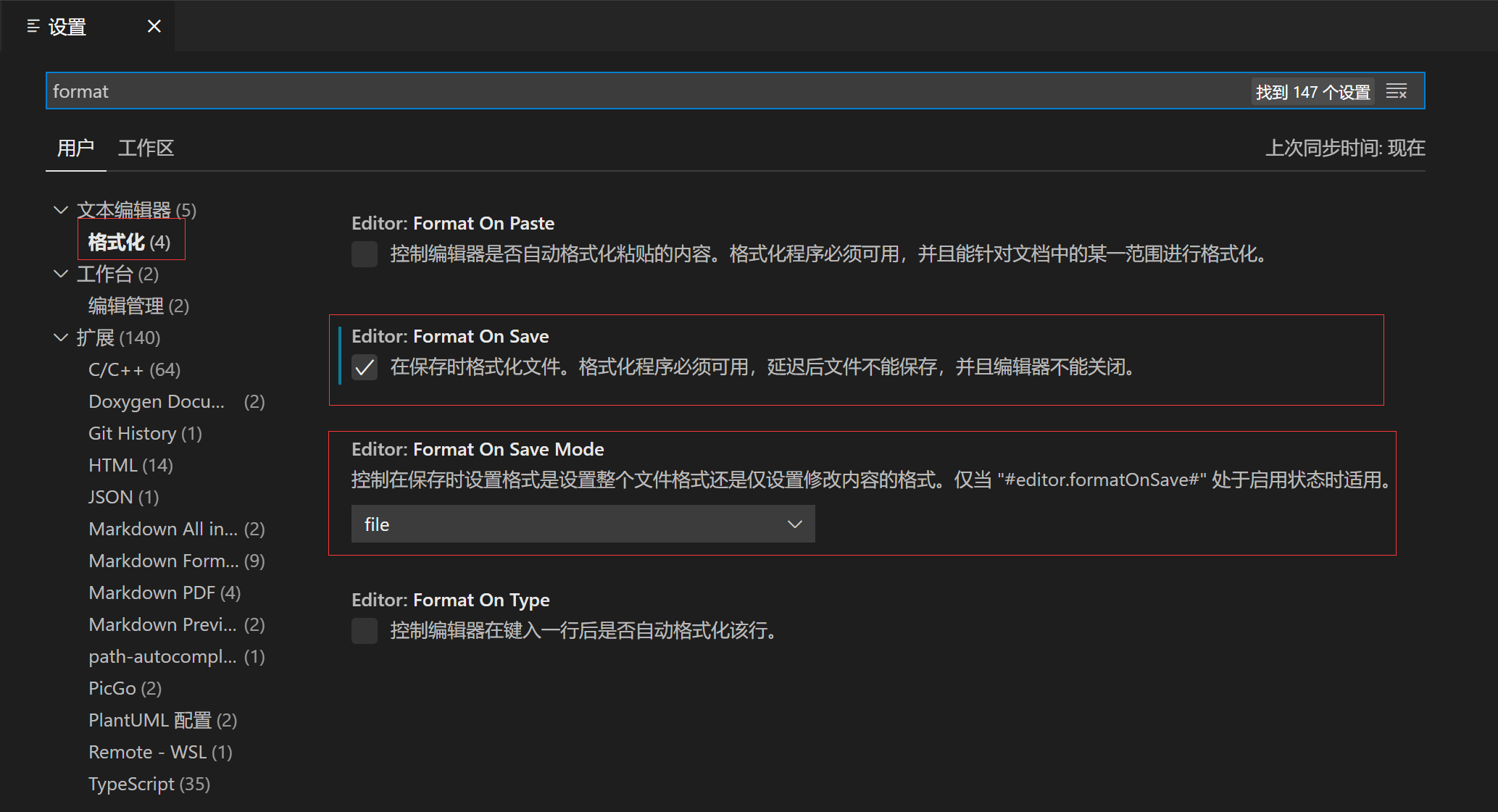The image size is (1498, 812).
Task: Enable the Format On Paste checkbox
Action: (365, 254)
